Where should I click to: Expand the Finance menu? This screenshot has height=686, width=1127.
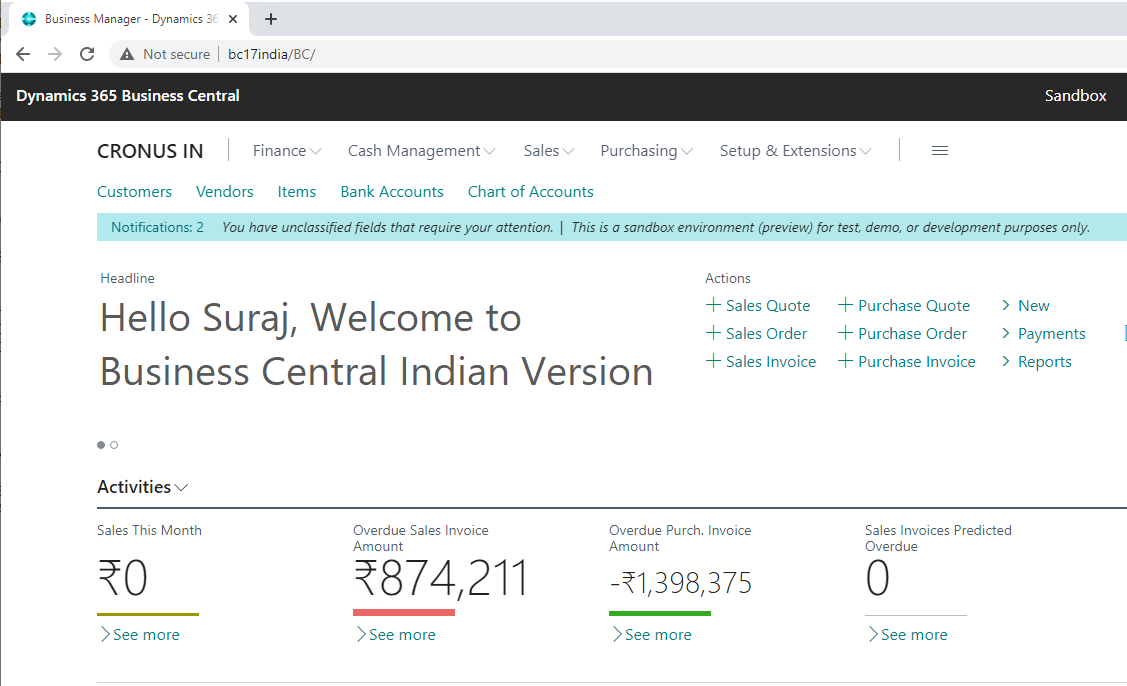287,150
